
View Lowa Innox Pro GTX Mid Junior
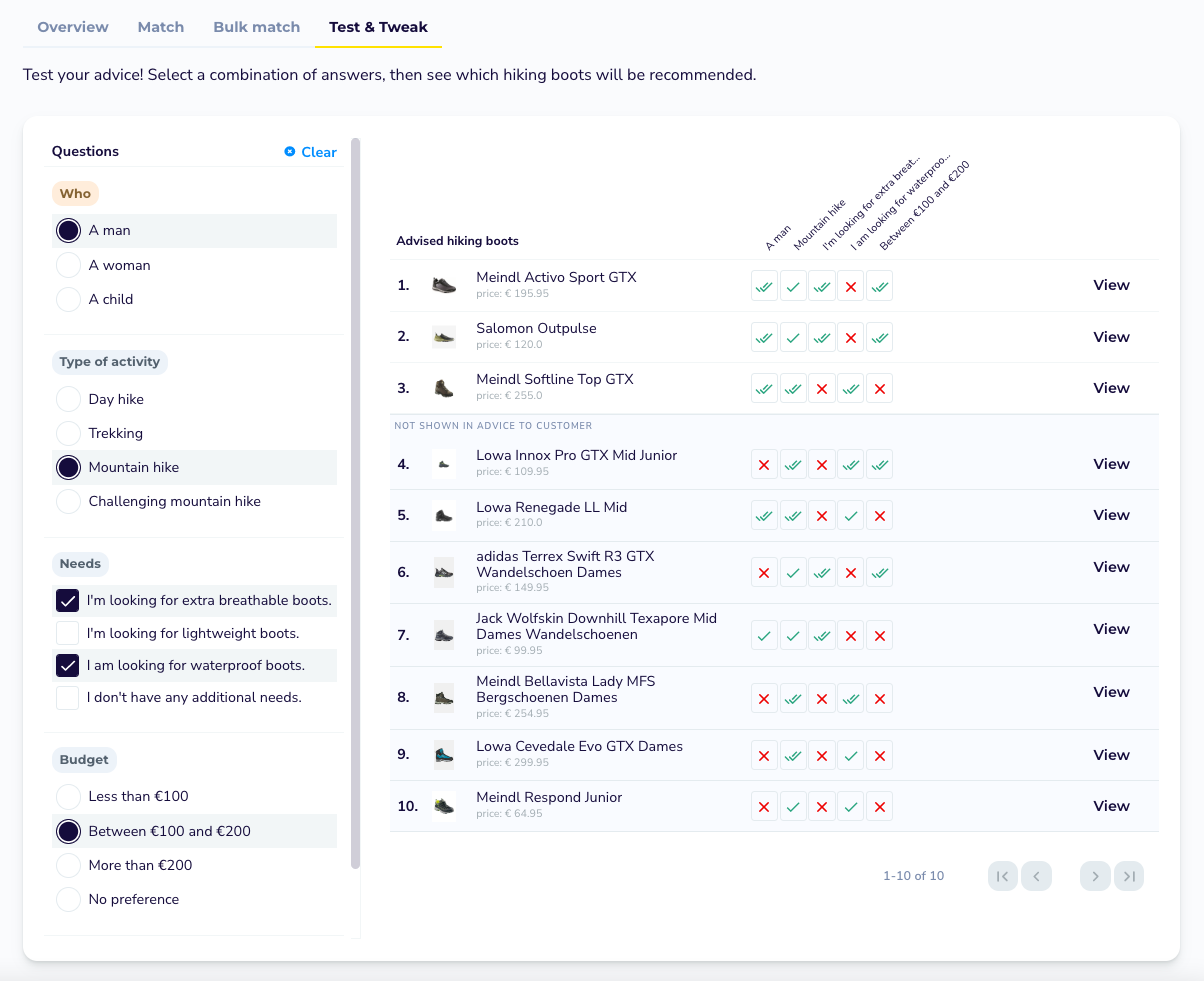pos(1111,464)
